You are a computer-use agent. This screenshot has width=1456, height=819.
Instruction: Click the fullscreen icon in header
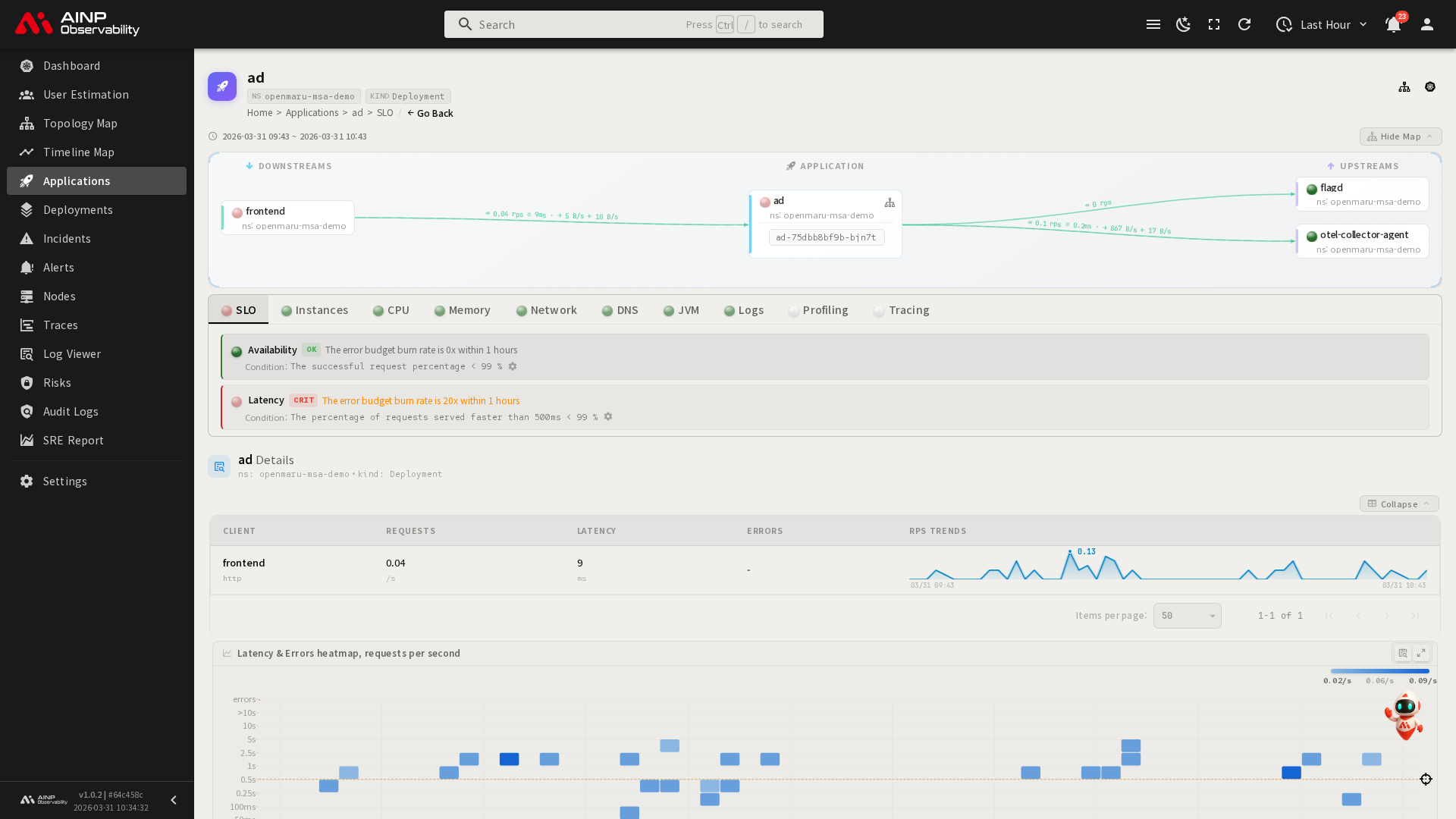pos(1214,24)
